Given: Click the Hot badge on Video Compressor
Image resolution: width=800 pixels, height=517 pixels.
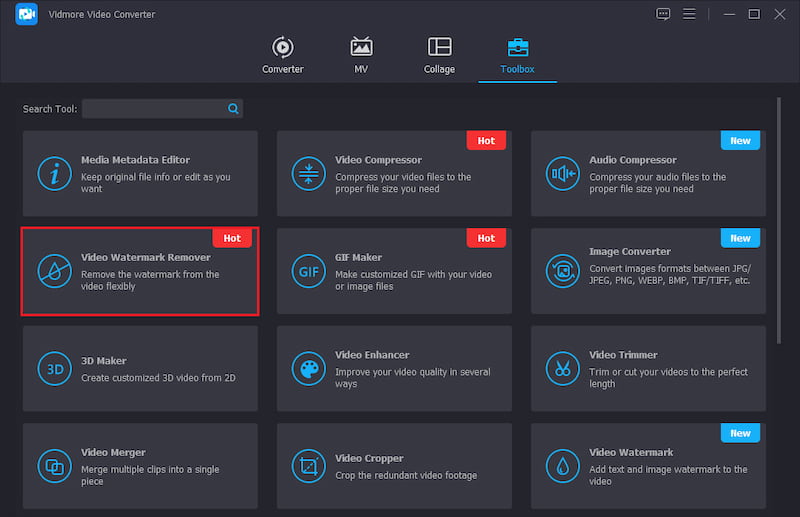Looking at the screenshot, I should [486, 140].
